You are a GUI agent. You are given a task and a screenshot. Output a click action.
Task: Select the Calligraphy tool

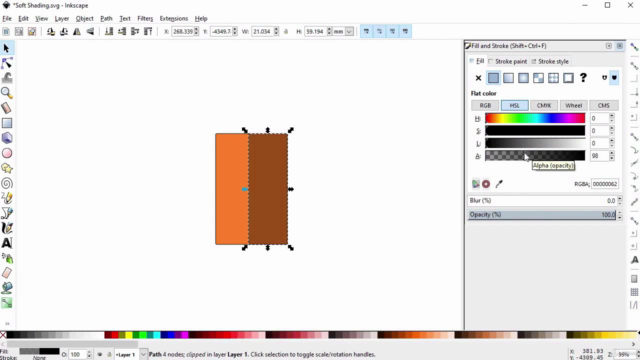click(7, 228)
